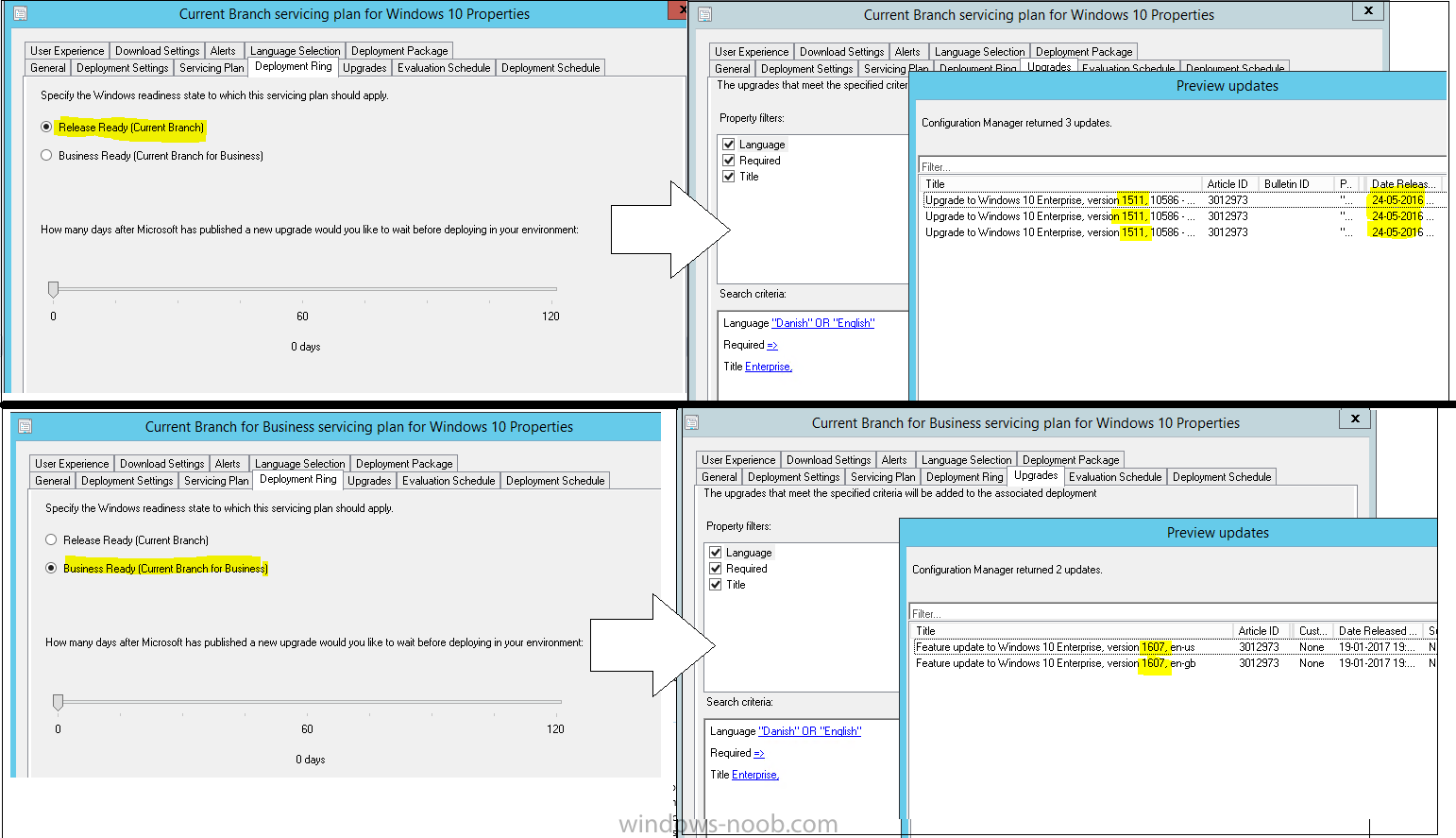Close the Current Branch Upgrades properties window

point(1368,10)
